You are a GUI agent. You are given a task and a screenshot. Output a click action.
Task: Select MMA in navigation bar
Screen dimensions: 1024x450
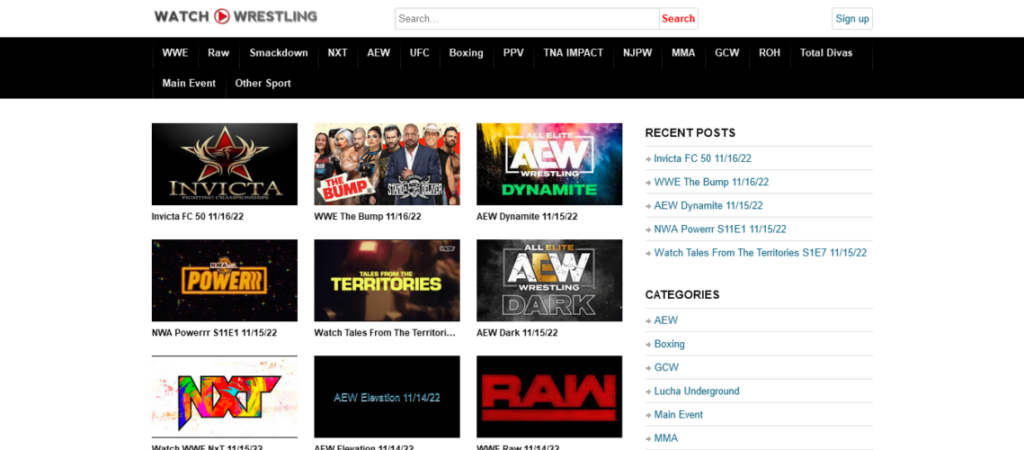coord(684,53)
